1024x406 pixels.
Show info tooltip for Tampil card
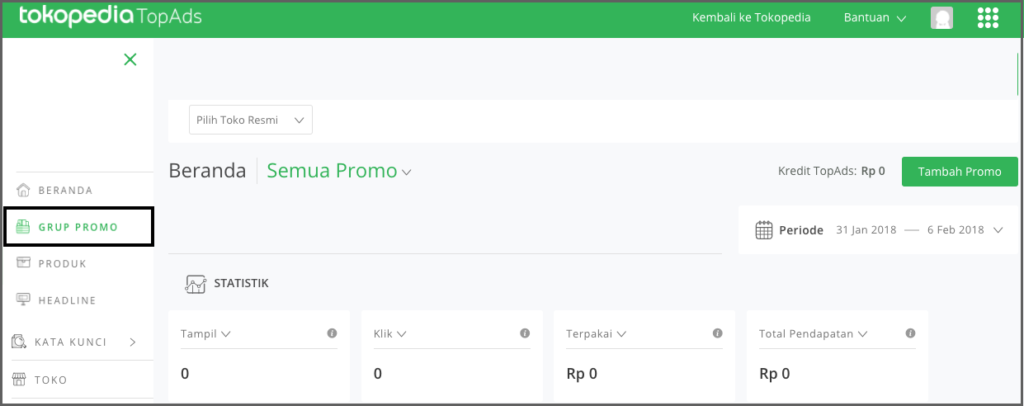coord(332,333)
